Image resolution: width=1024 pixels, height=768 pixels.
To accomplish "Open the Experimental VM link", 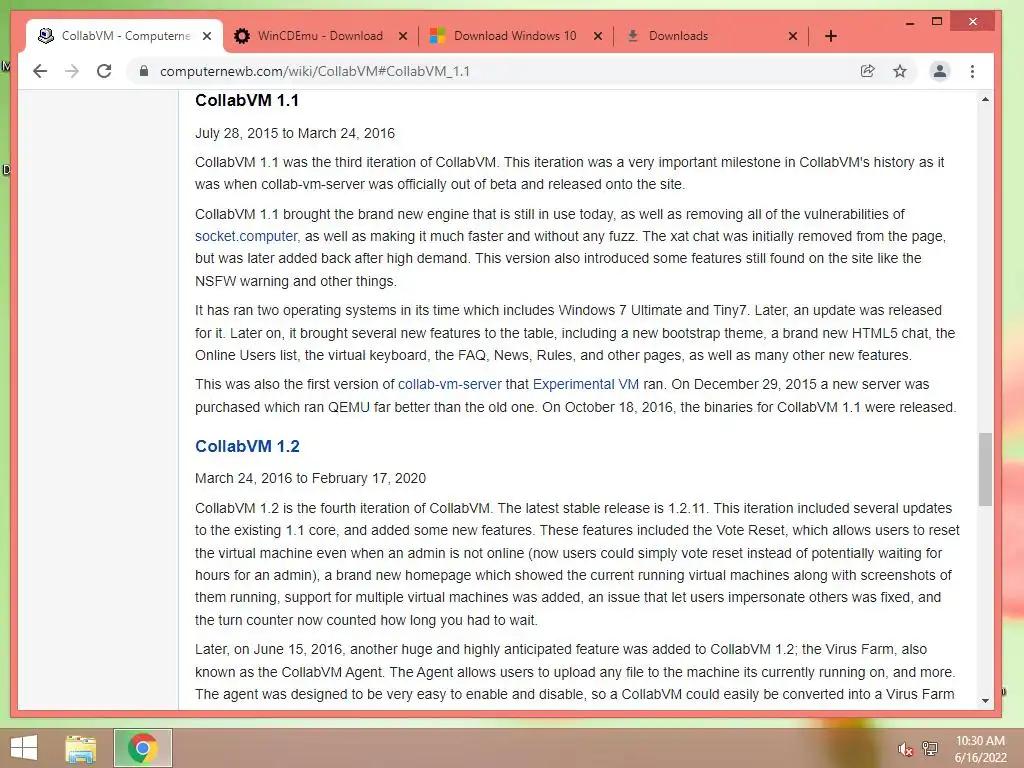I will tap(586, 384).
